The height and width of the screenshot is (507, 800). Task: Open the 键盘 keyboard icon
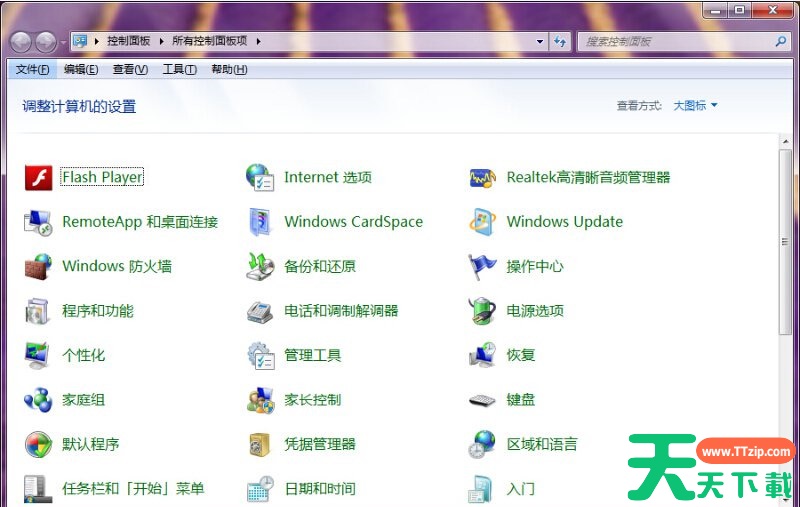tap(482, 400)
